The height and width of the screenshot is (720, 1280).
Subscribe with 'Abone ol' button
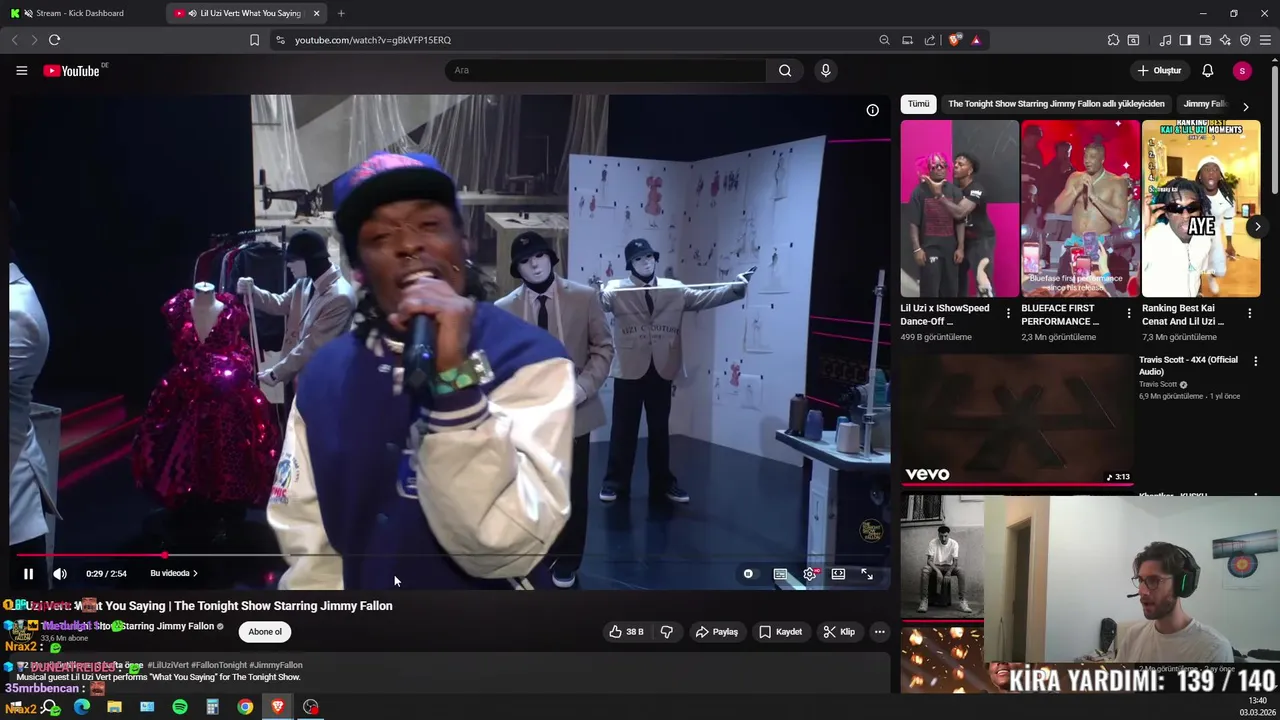pyautogui.click(x=265, y=632)
